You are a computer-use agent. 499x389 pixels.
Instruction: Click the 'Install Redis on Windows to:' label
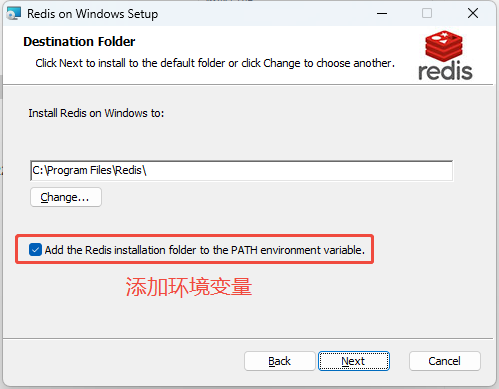pyautogui.click(x=96, y=113)
